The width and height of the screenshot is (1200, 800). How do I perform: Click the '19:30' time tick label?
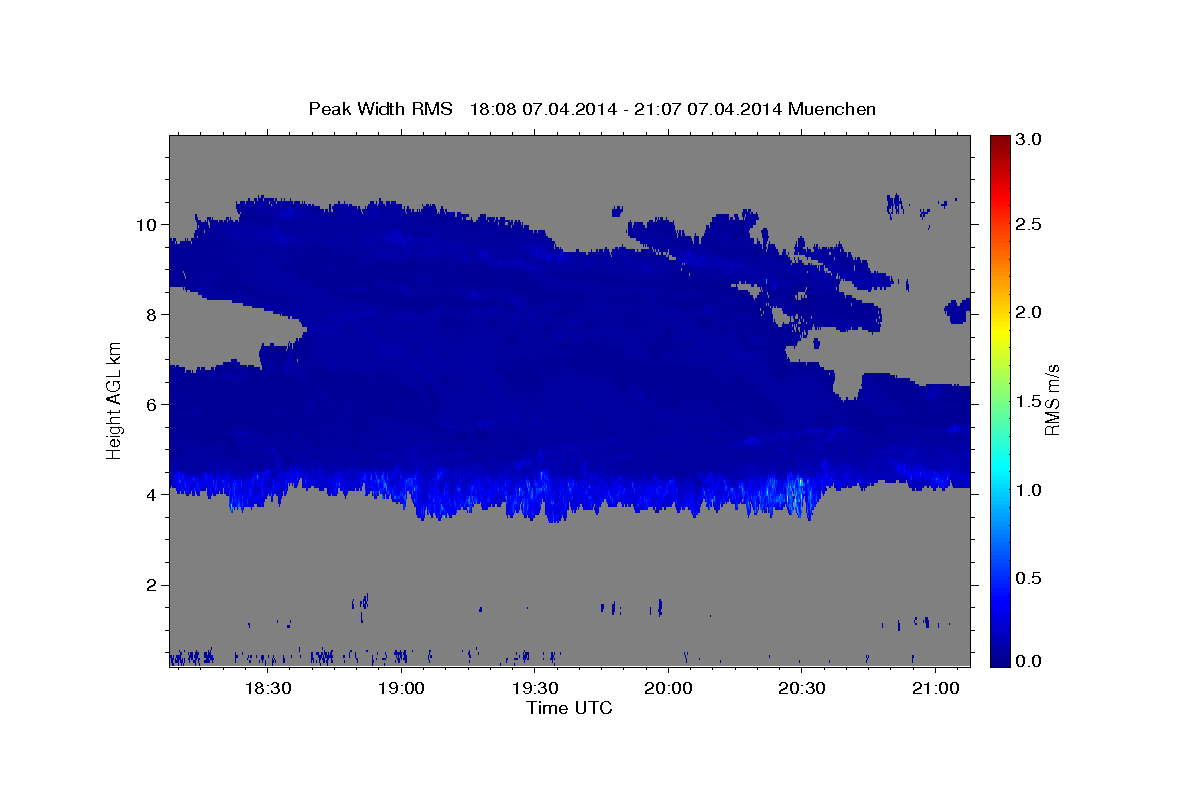[535, 689]
